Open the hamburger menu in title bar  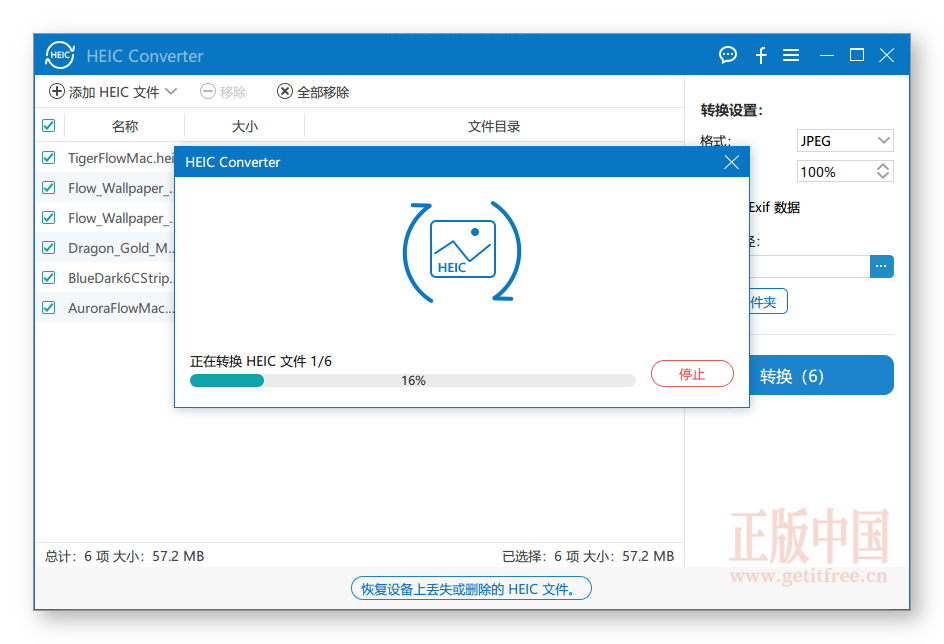(x=791, y=55)
